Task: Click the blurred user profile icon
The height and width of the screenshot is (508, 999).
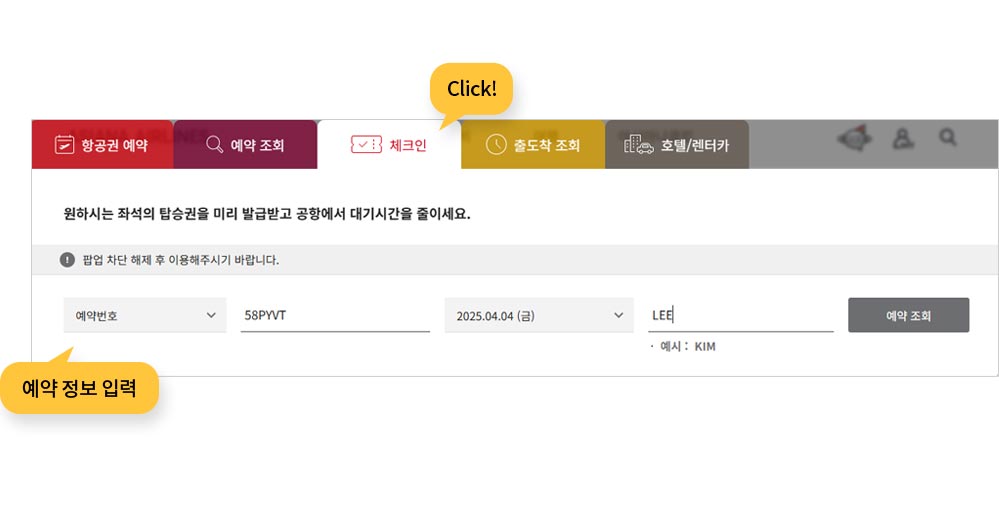Action: [x=903, y=138]
